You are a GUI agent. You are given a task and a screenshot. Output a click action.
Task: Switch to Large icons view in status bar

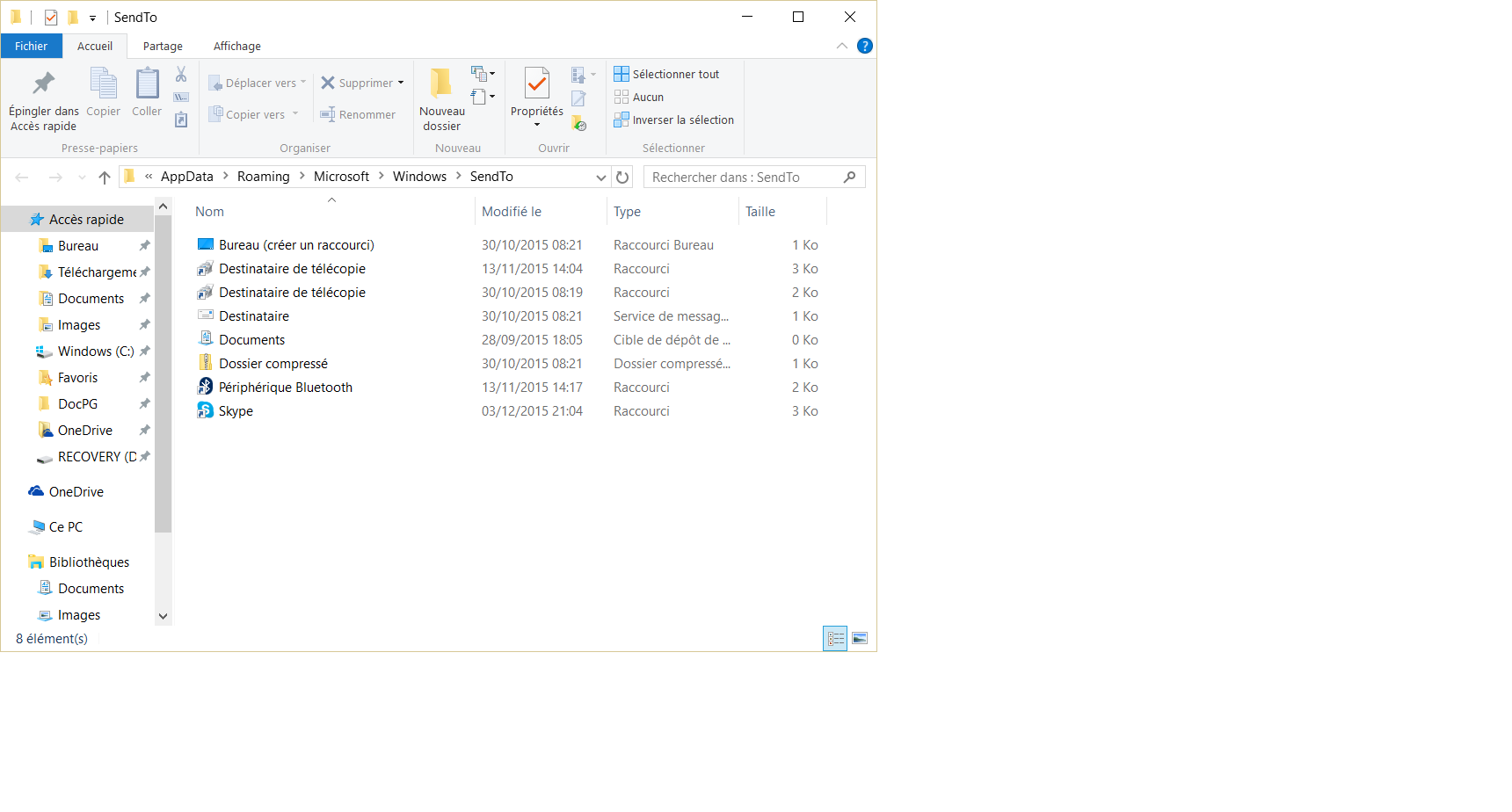(860, 639)
